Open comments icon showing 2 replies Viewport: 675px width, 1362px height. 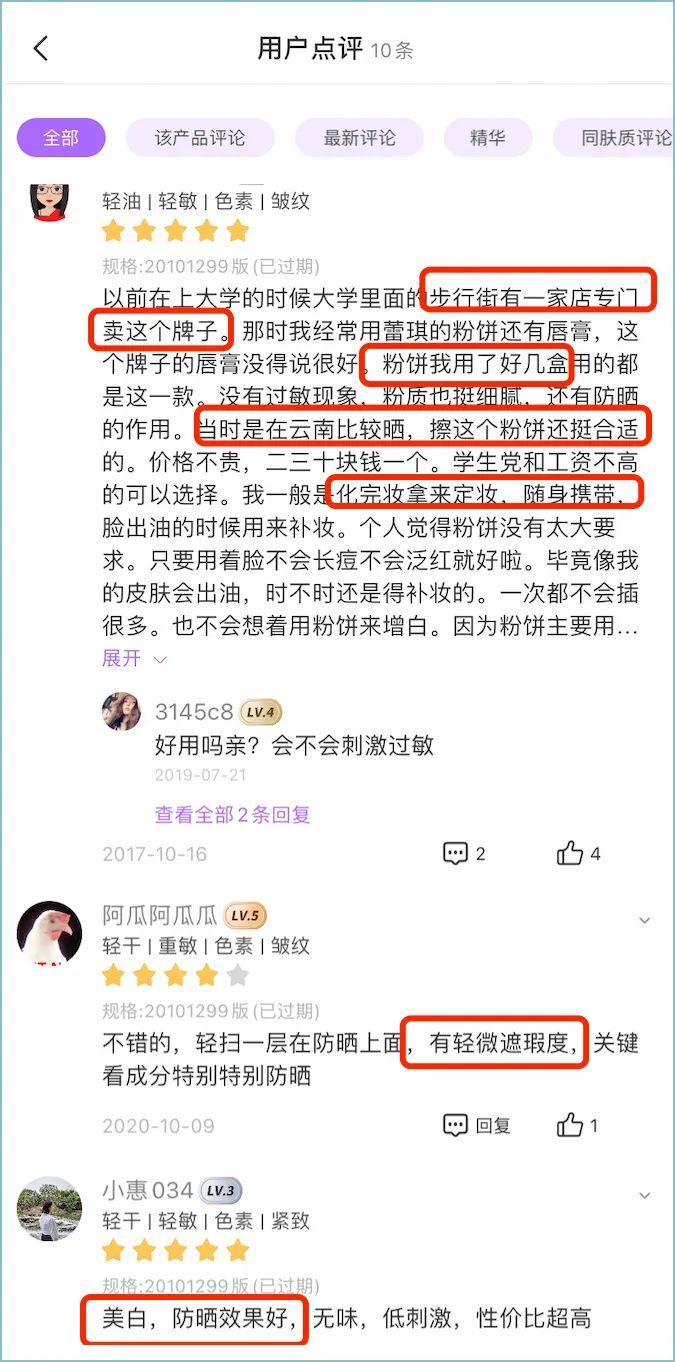point(465,853)
